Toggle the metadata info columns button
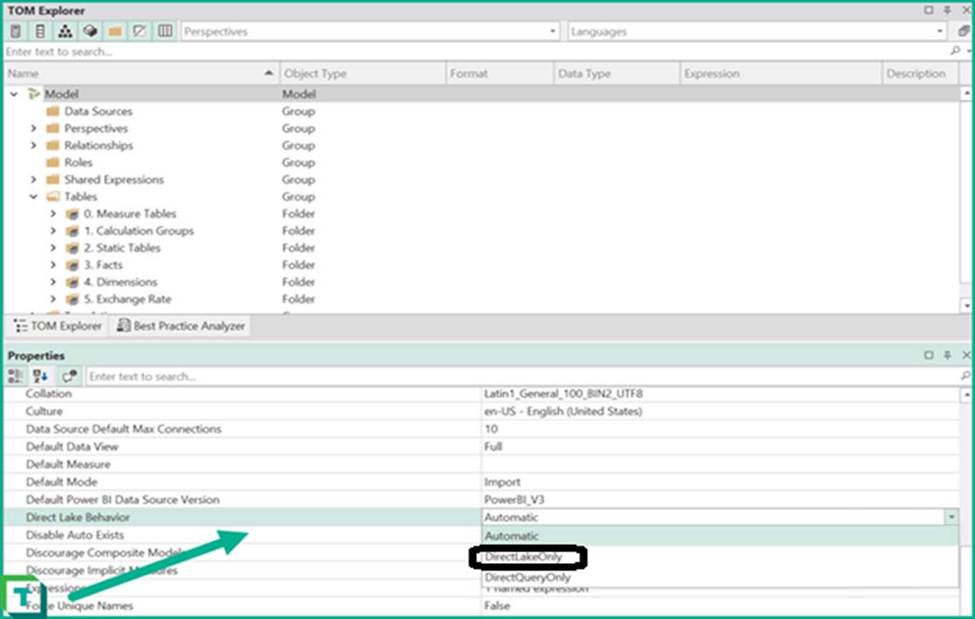 pyautogui.click(x=165, y=31)
